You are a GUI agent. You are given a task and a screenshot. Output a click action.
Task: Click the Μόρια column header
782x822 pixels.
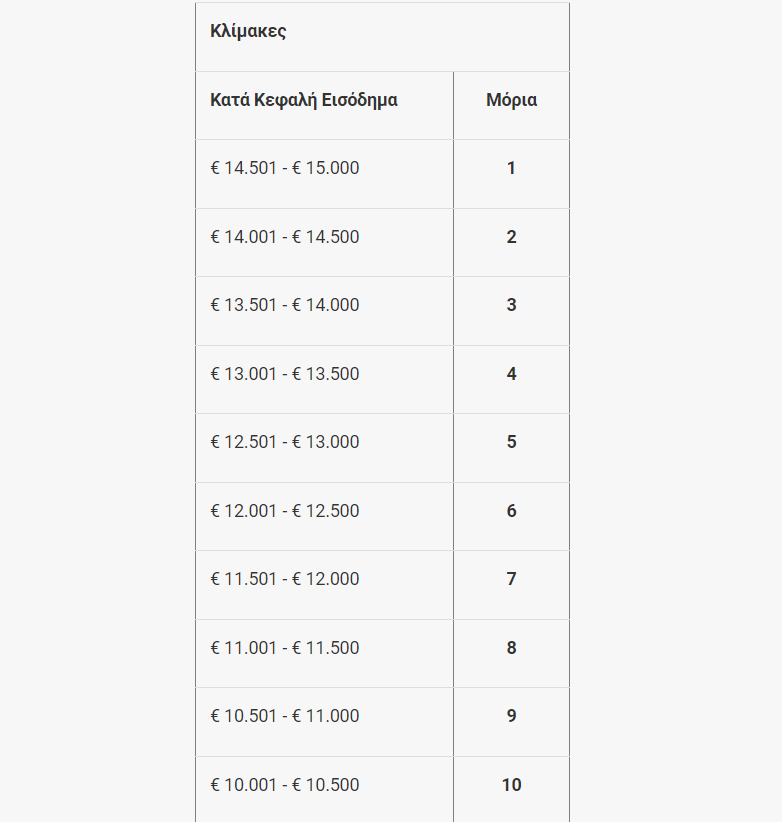511,100
